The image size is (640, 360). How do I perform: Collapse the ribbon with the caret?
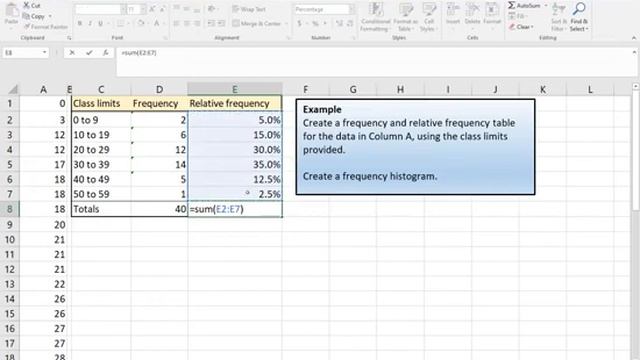pos(633,38)
